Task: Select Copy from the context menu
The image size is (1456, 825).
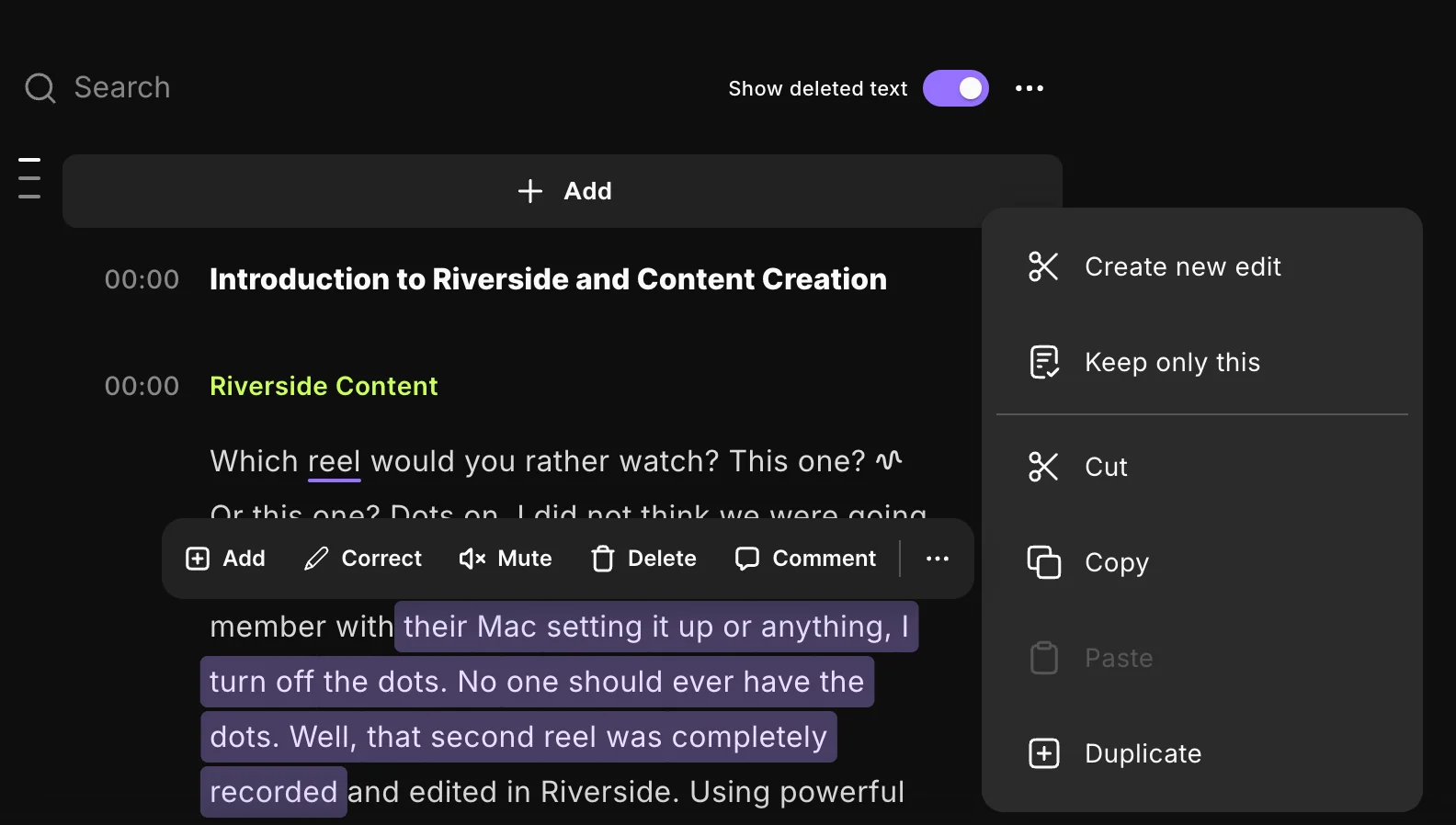Action: (1202, 562)
